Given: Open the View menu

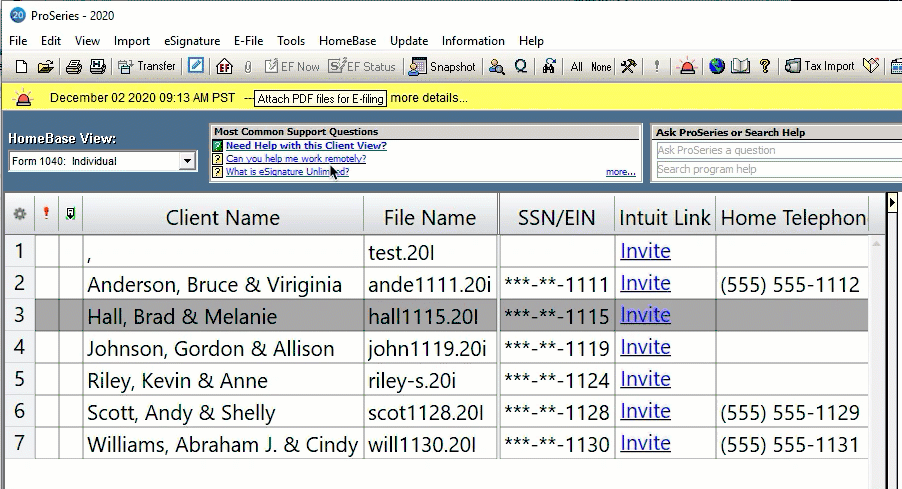Looking at the screenshot, I should 87,41.
